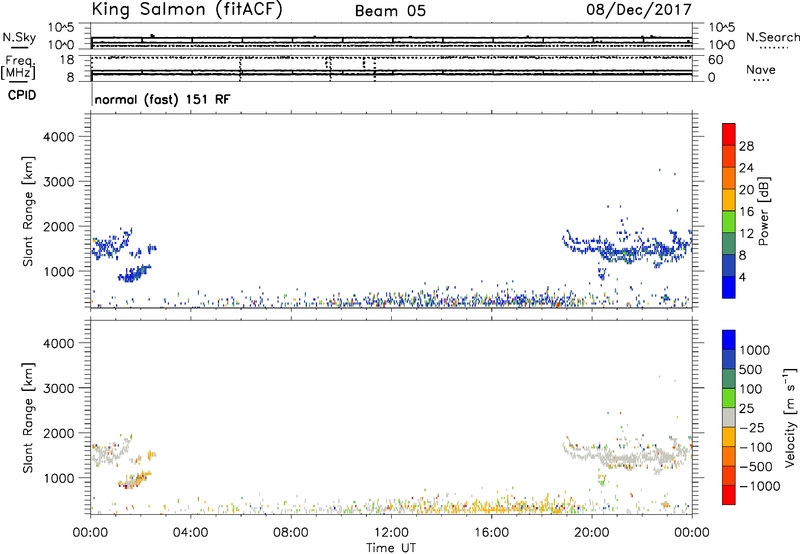The width and height of the screenshot is (800, 554).
Task: Click the bright blue bottom power colorbar segment
Action: pyautogui.click(x=729, y=287)
